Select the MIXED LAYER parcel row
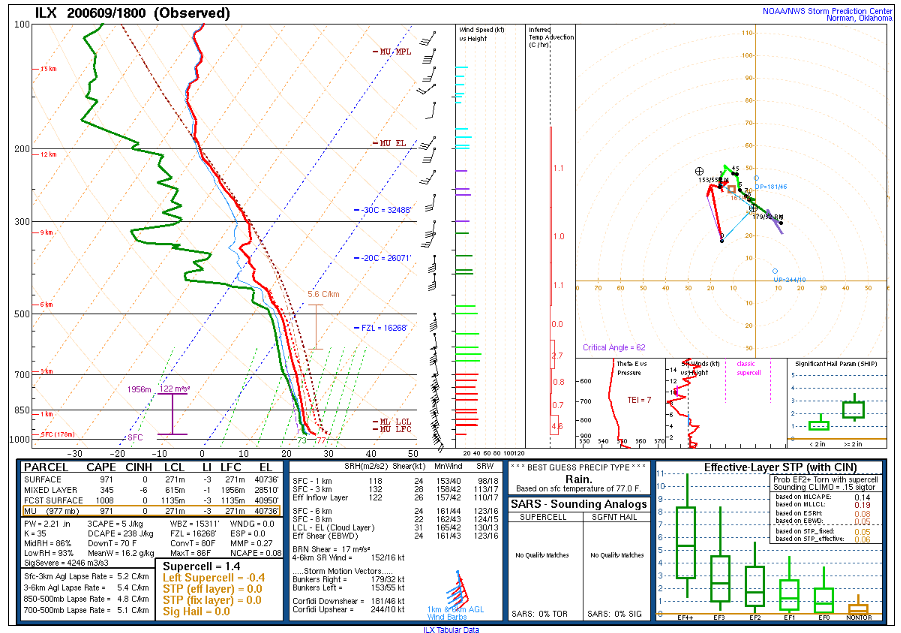The height and width of the screenshot is (633, 901). point(152,490)
